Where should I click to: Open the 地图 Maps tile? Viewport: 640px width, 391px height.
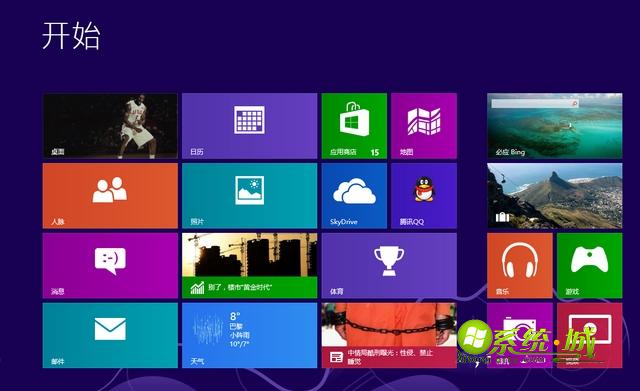pyautogui.click(x=424, y=126)
